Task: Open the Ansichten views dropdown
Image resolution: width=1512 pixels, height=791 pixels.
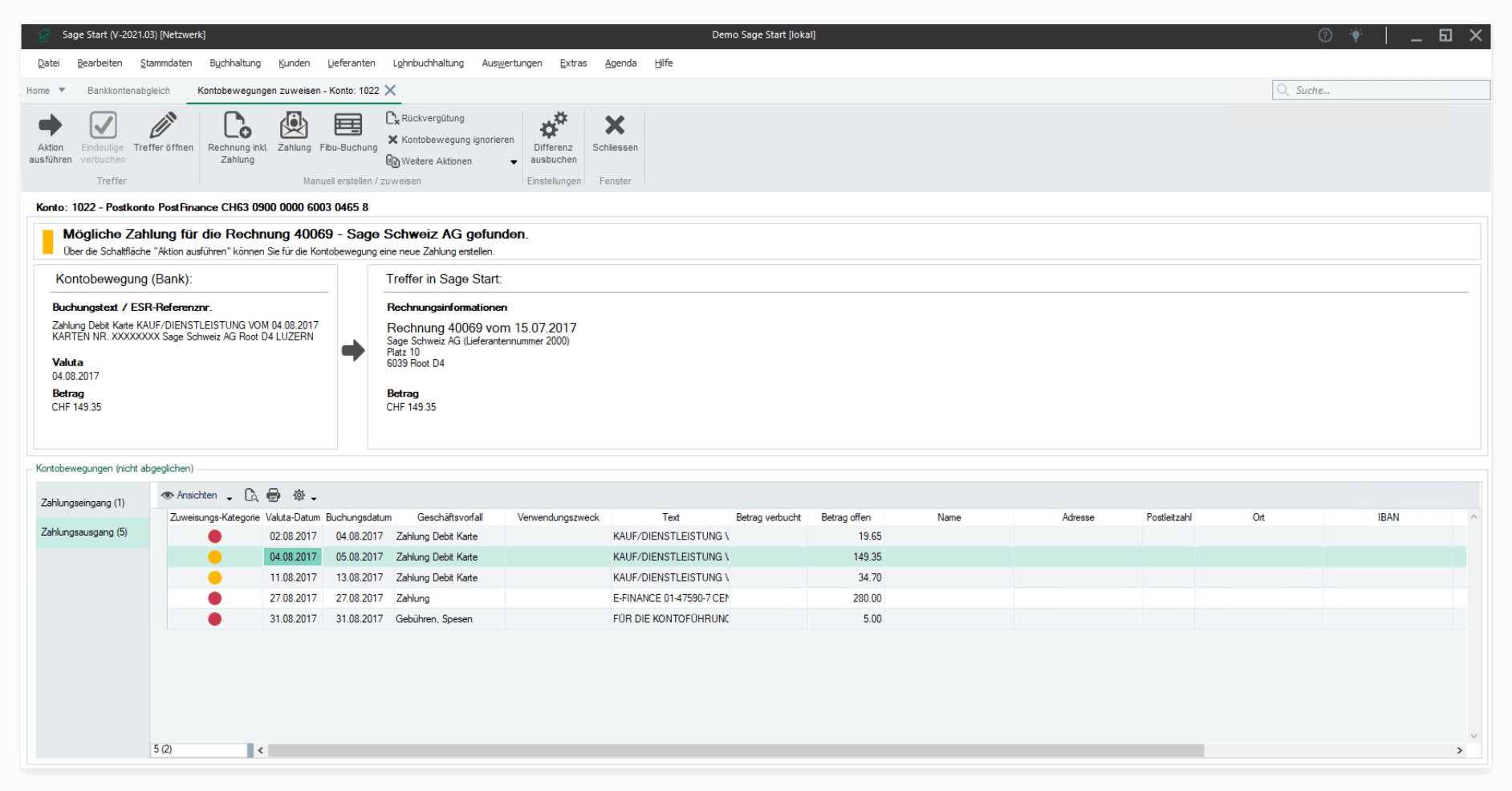Action: [x=197, y=495]
